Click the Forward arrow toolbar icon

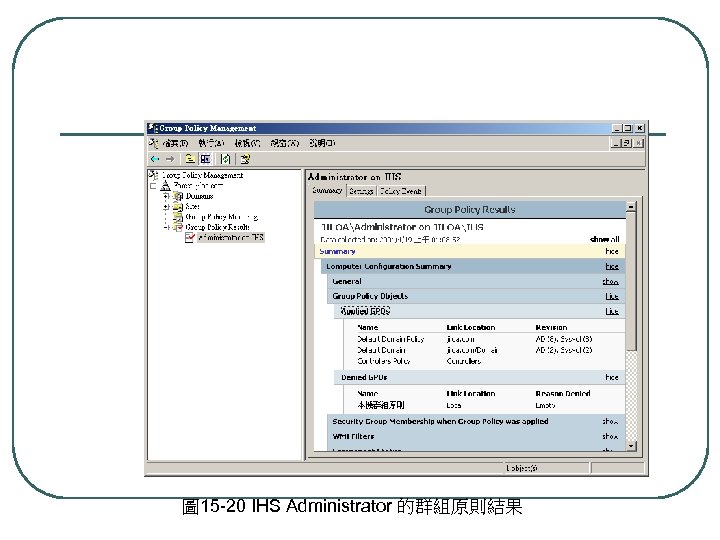pos(170,159)
